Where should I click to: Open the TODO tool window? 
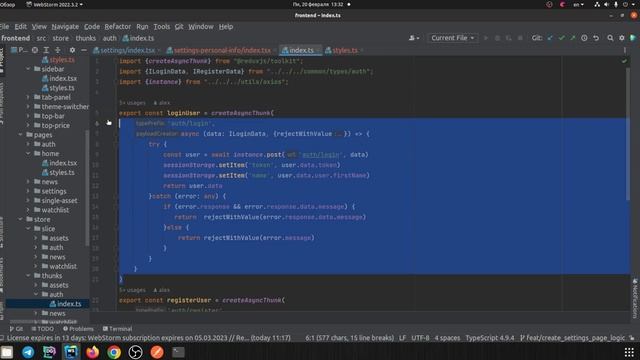(x=43, y=329)
